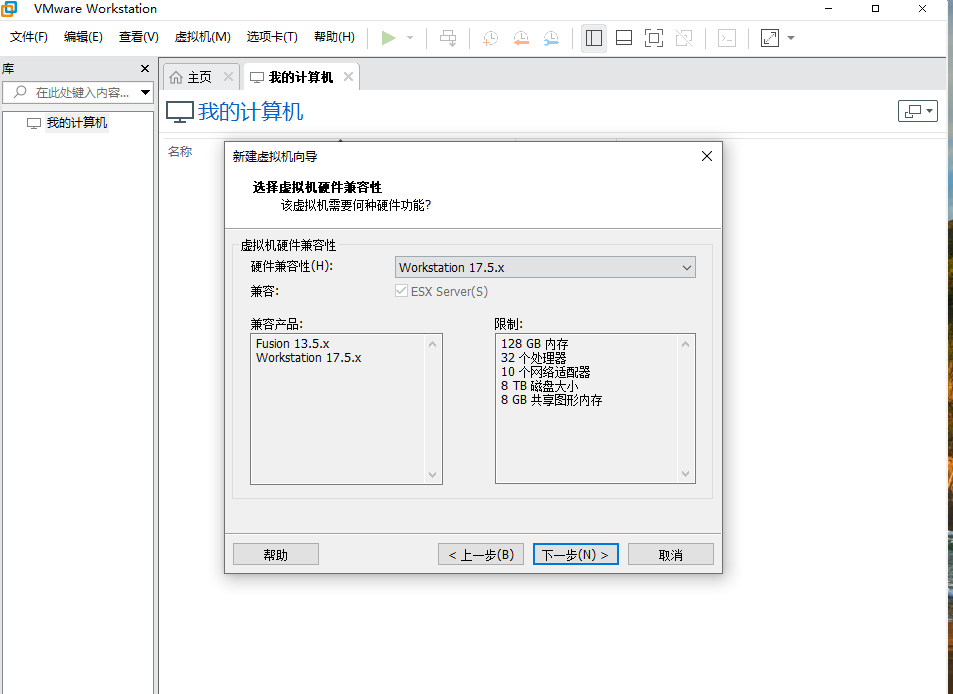Image resolution: width=953 pixels, height=694 pixels.
Task: Open the stretch display dropdown arrow
Action: tap(791, 38)
